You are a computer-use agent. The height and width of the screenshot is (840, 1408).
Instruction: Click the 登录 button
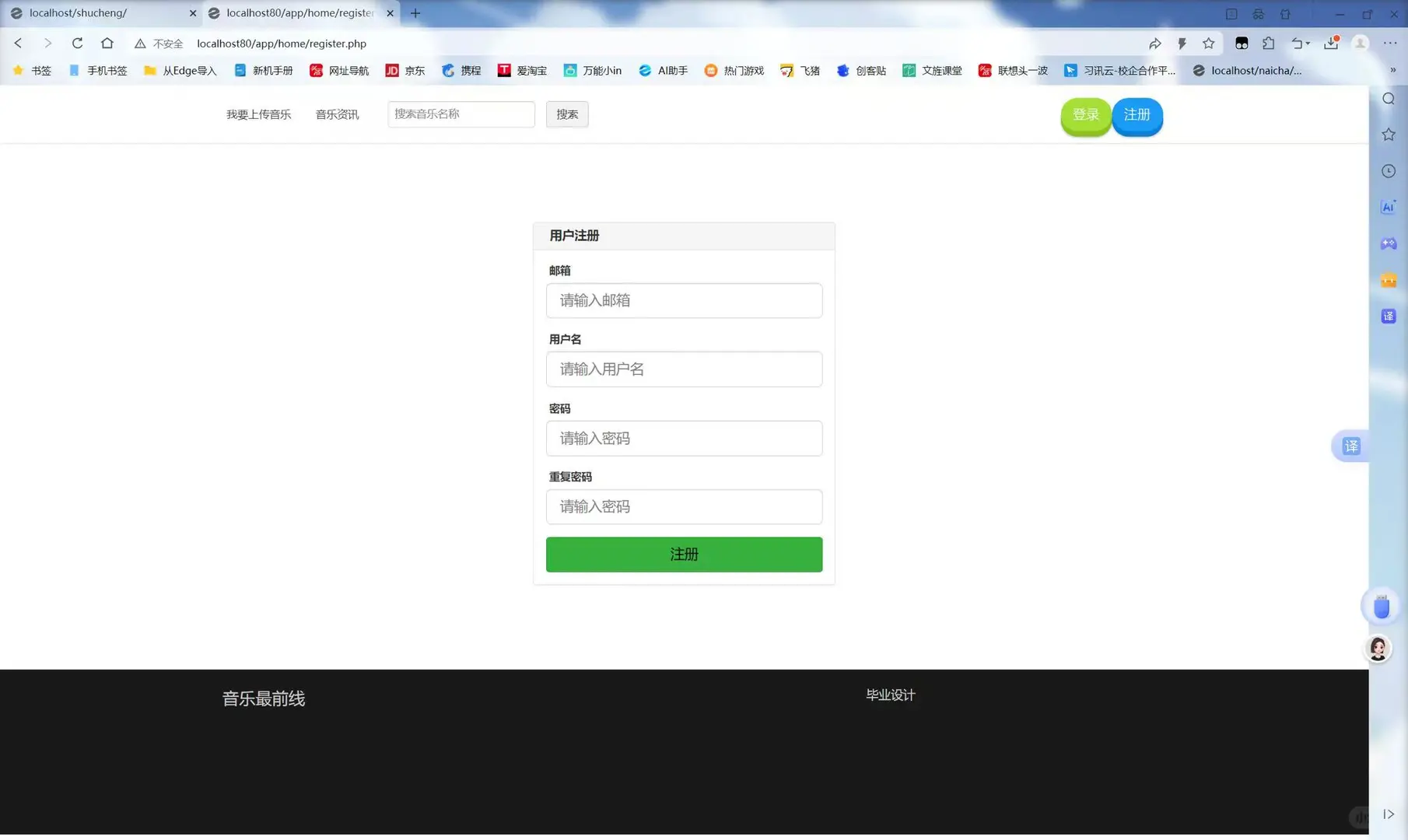point(1086,114)
